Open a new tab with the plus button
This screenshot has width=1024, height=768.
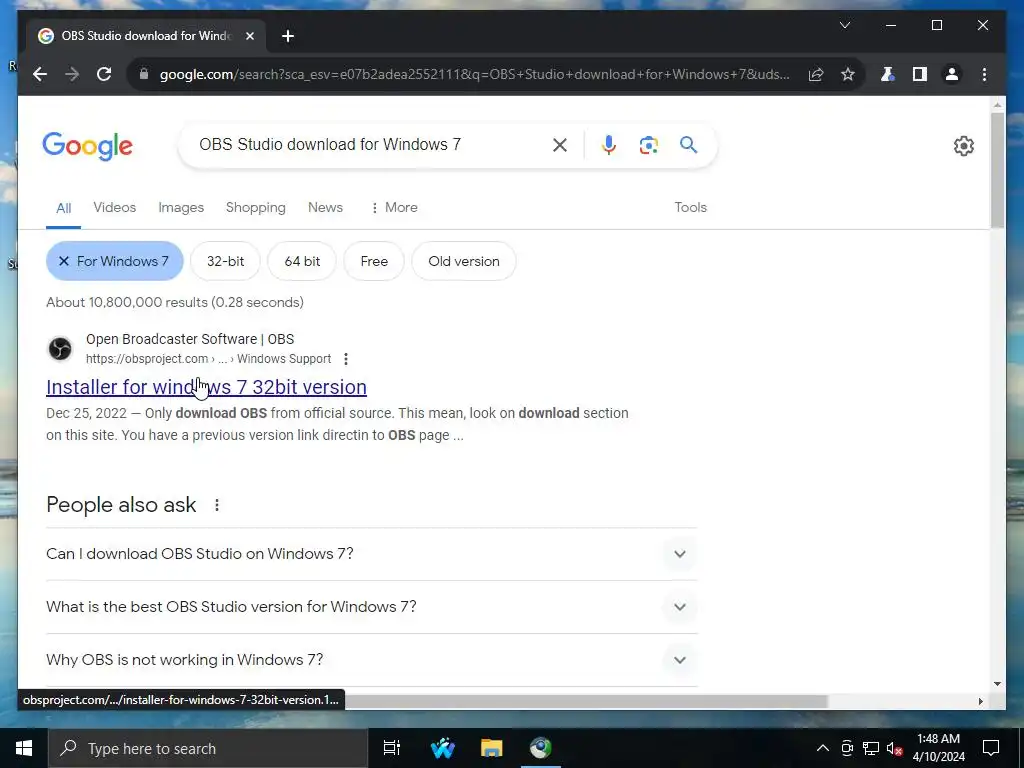[x=288, y=36]
